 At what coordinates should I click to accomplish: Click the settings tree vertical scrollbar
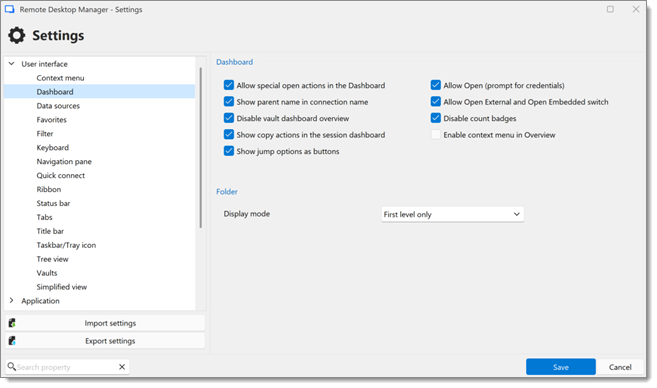(201, 147)
